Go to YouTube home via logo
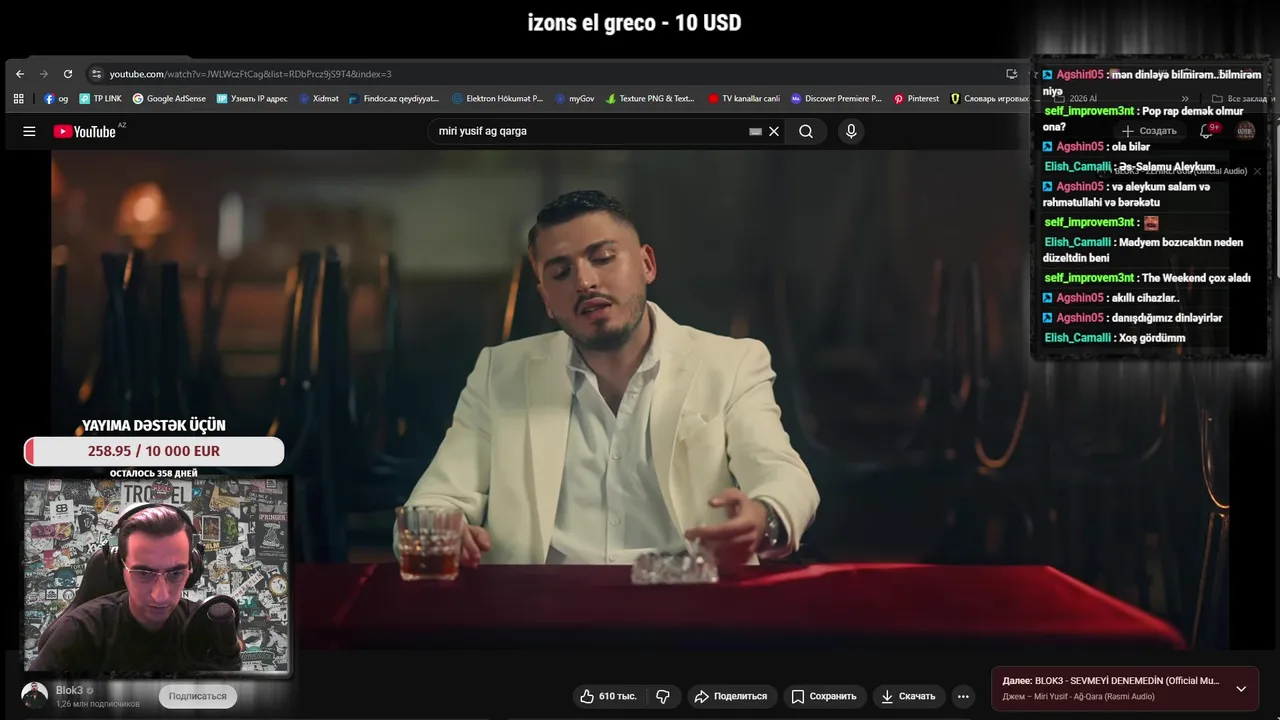Screen dimensions: 1280x720 coord(85,131)
